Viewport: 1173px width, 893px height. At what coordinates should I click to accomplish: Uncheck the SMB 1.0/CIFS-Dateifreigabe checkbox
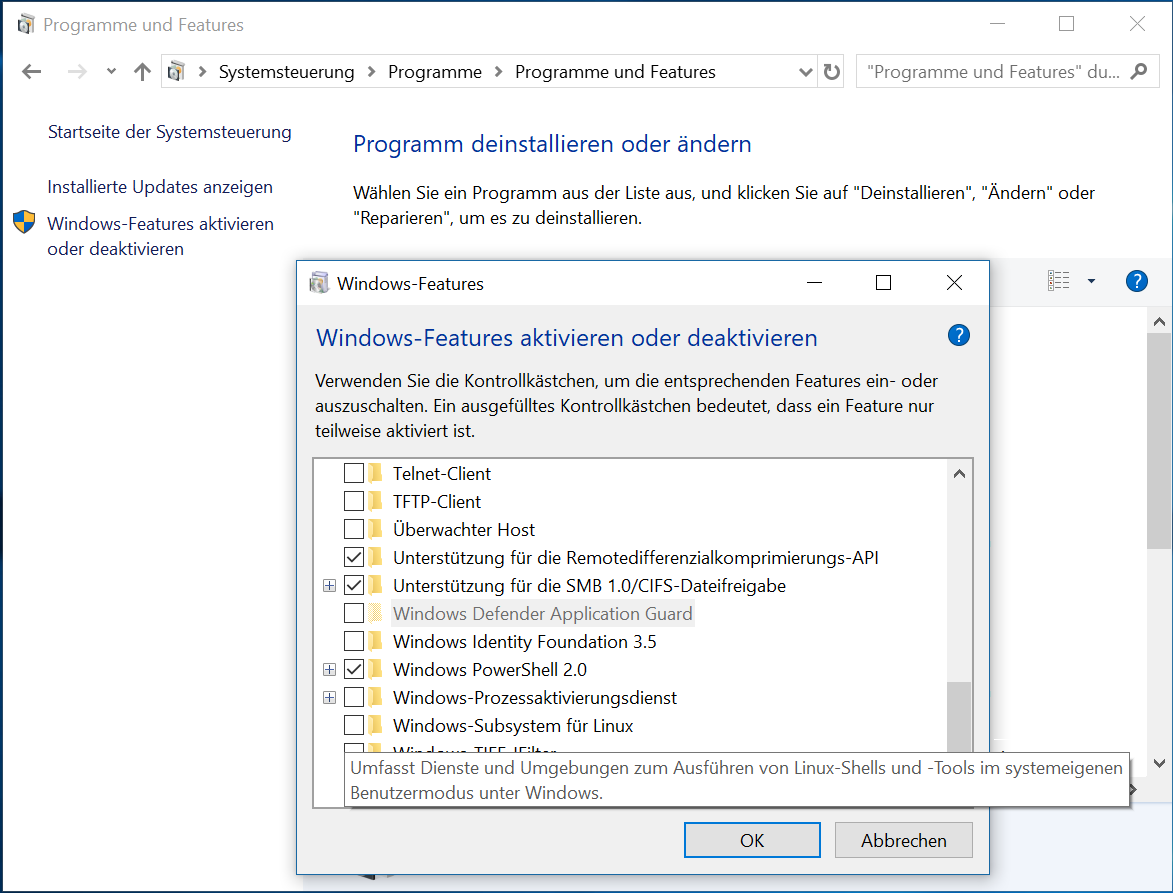(354, 586)
